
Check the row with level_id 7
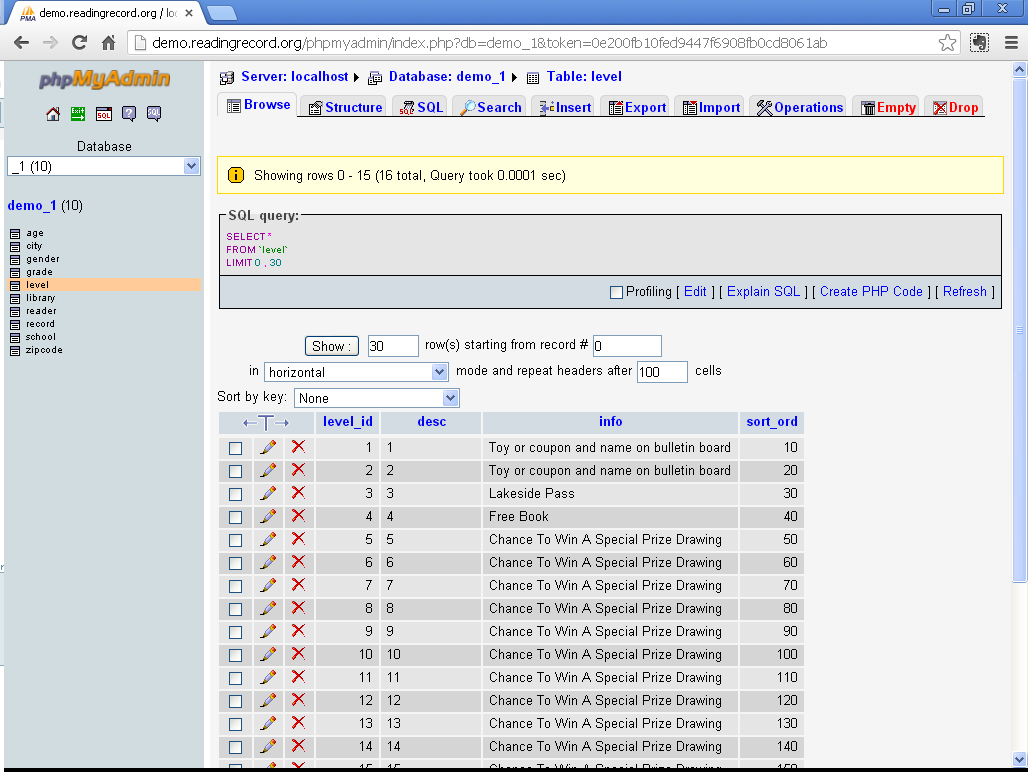coord(235,586)
